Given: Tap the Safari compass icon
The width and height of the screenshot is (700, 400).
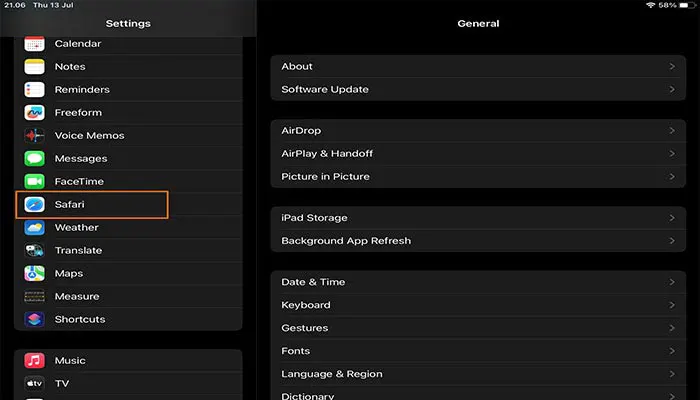Looking at the screenshot, I should click(x=35, y=205).
